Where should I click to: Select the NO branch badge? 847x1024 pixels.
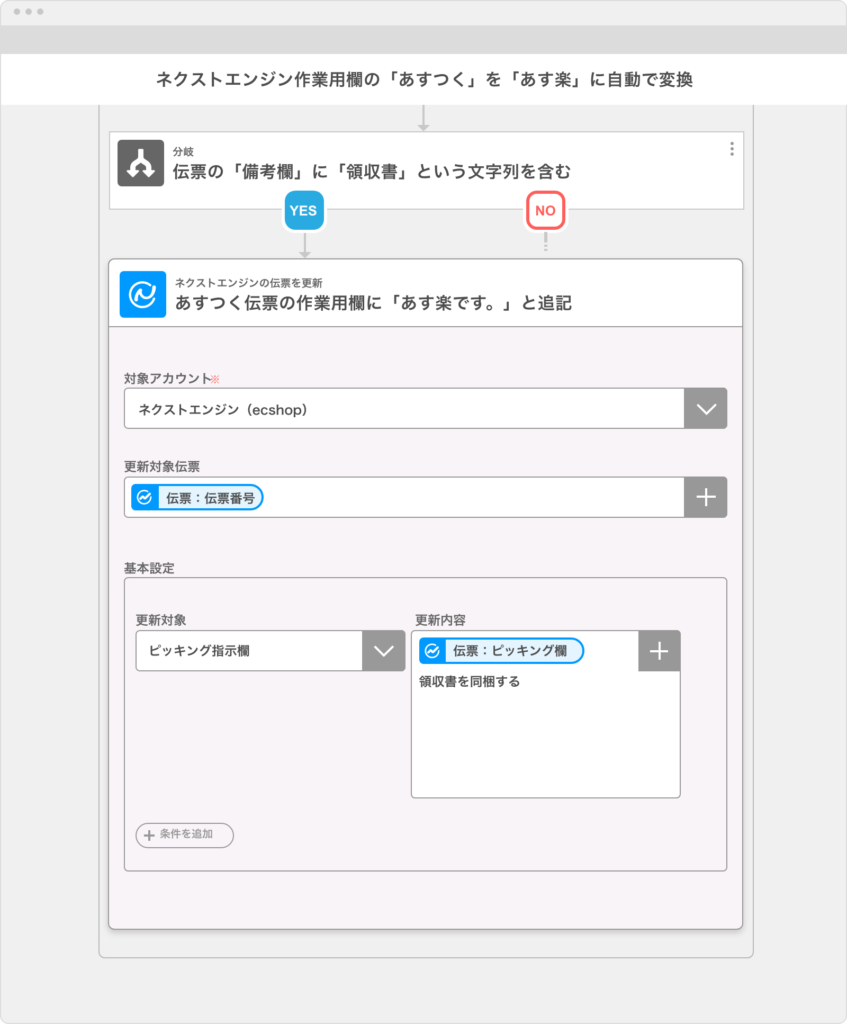545,210
